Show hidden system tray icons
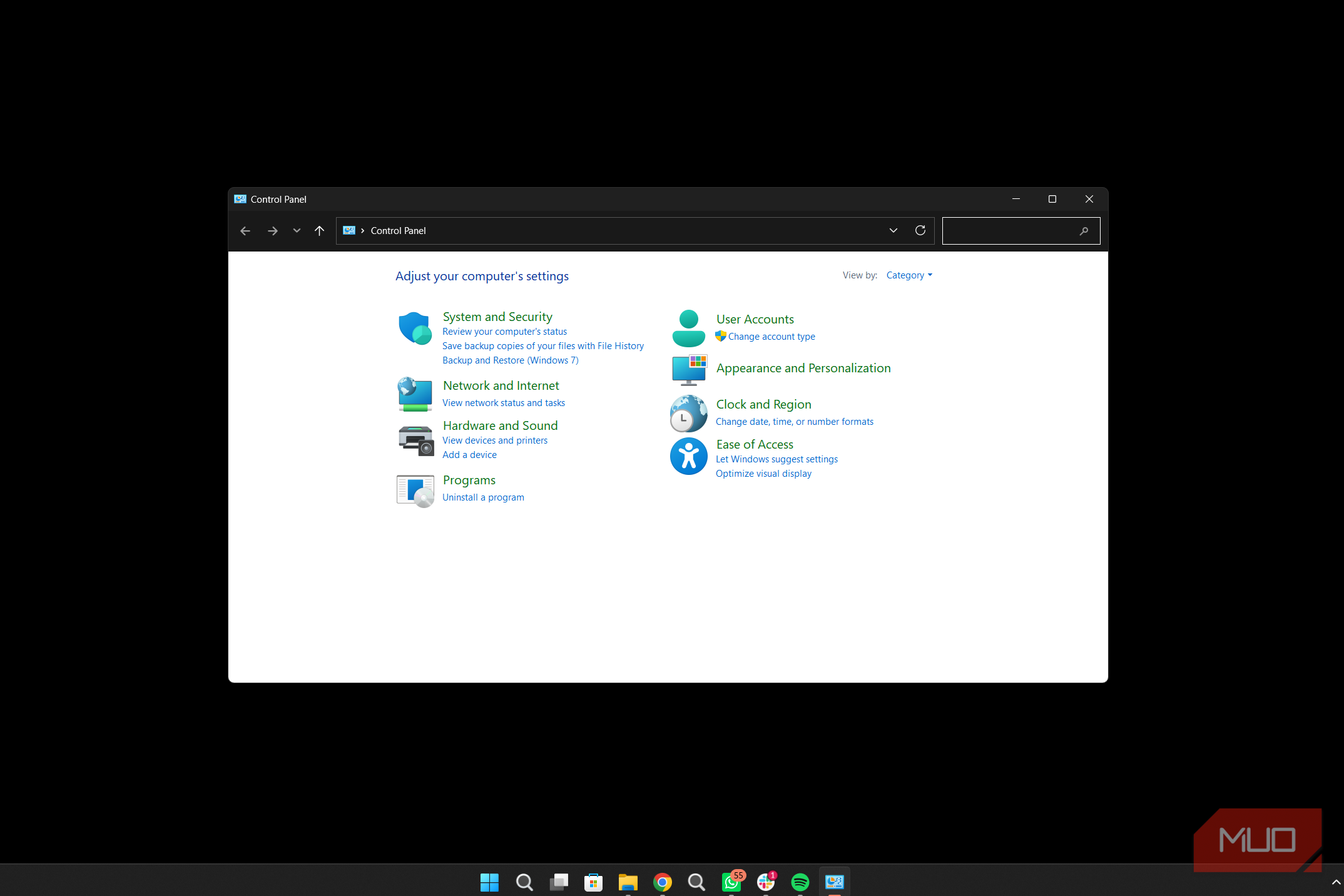Screen dimensions: 1344x896 point(1336,882)
